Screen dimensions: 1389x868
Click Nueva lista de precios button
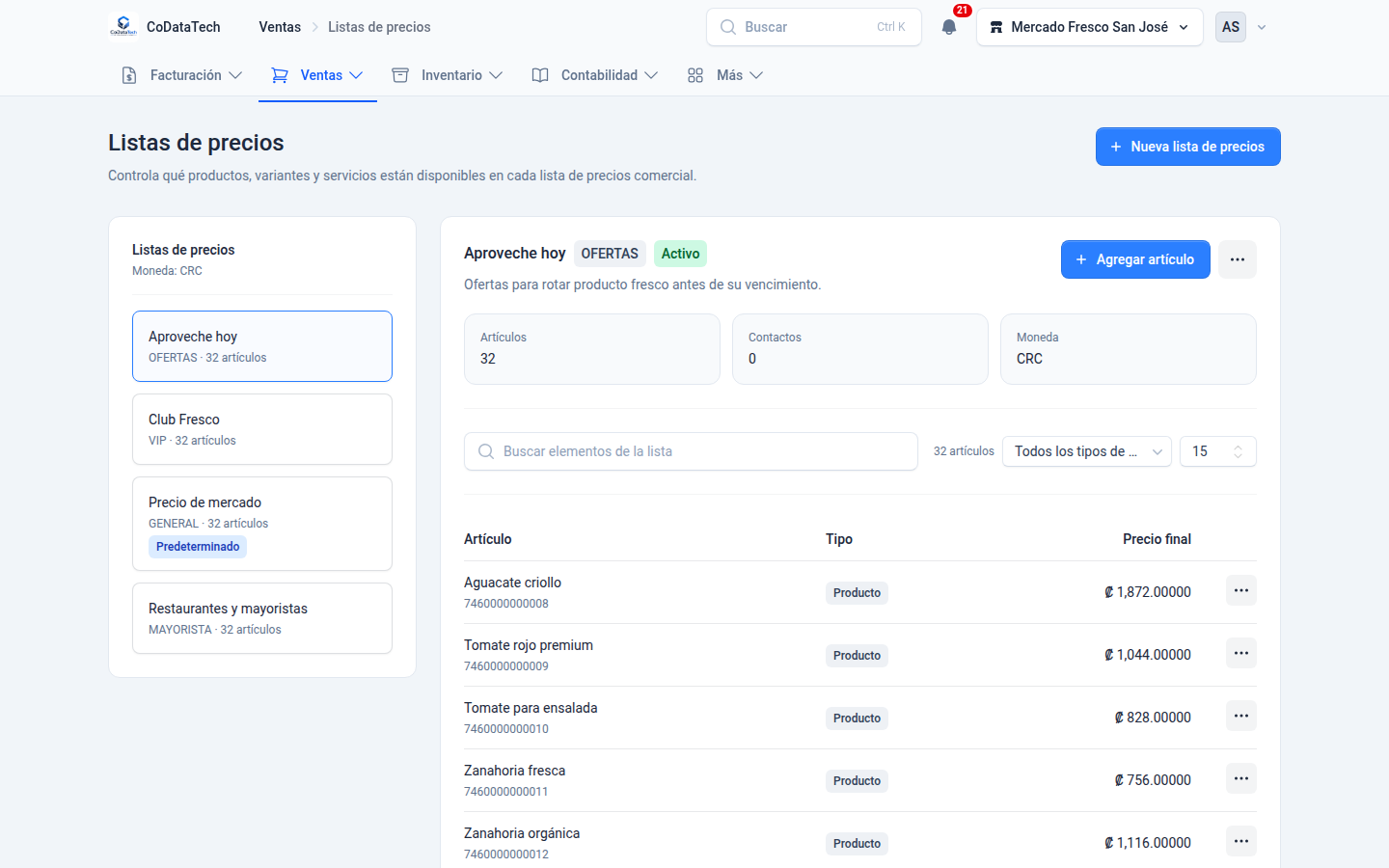(1188, 147)
